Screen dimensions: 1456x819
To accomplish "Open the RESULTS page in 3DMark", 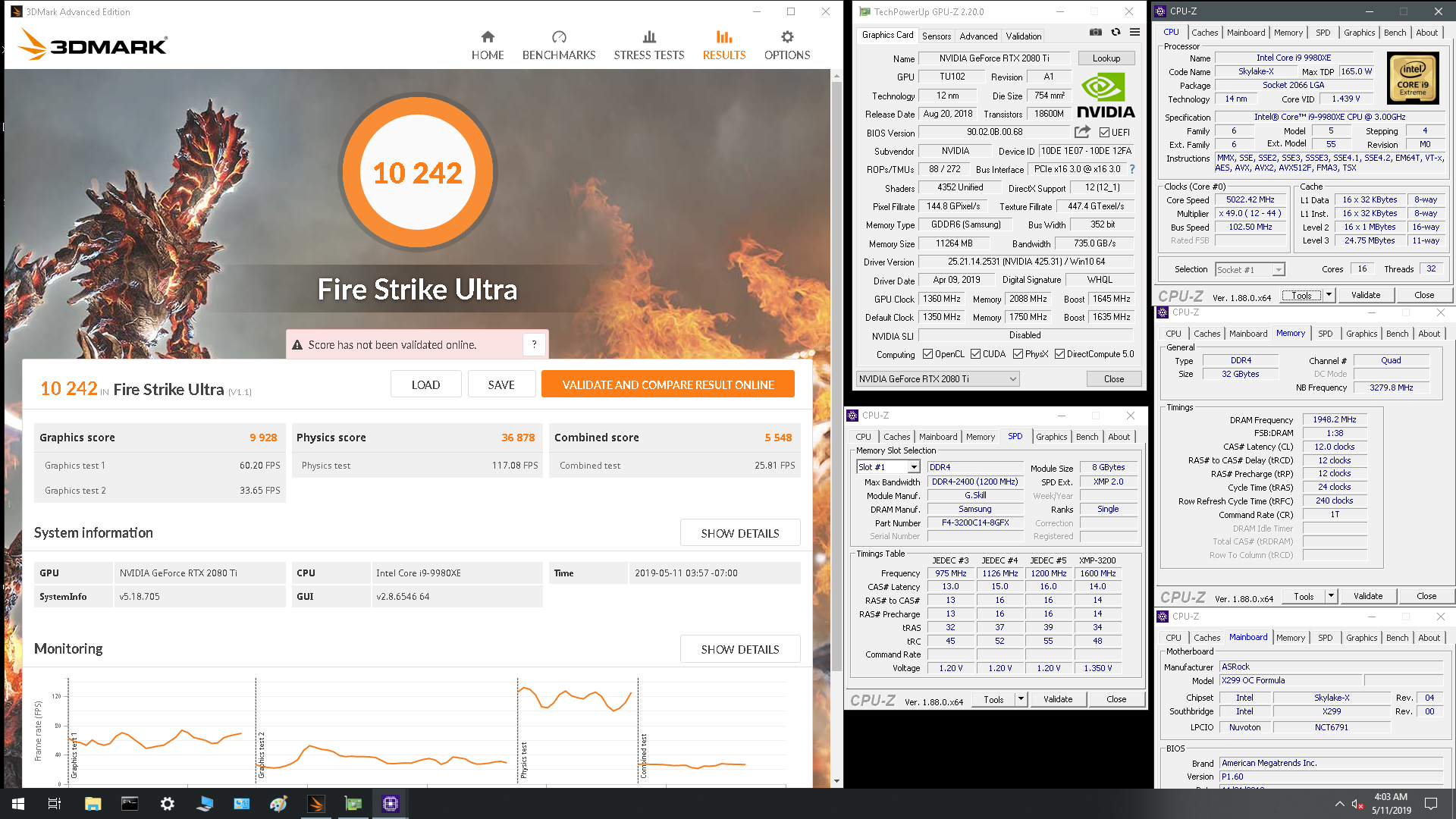I will 724,45.
